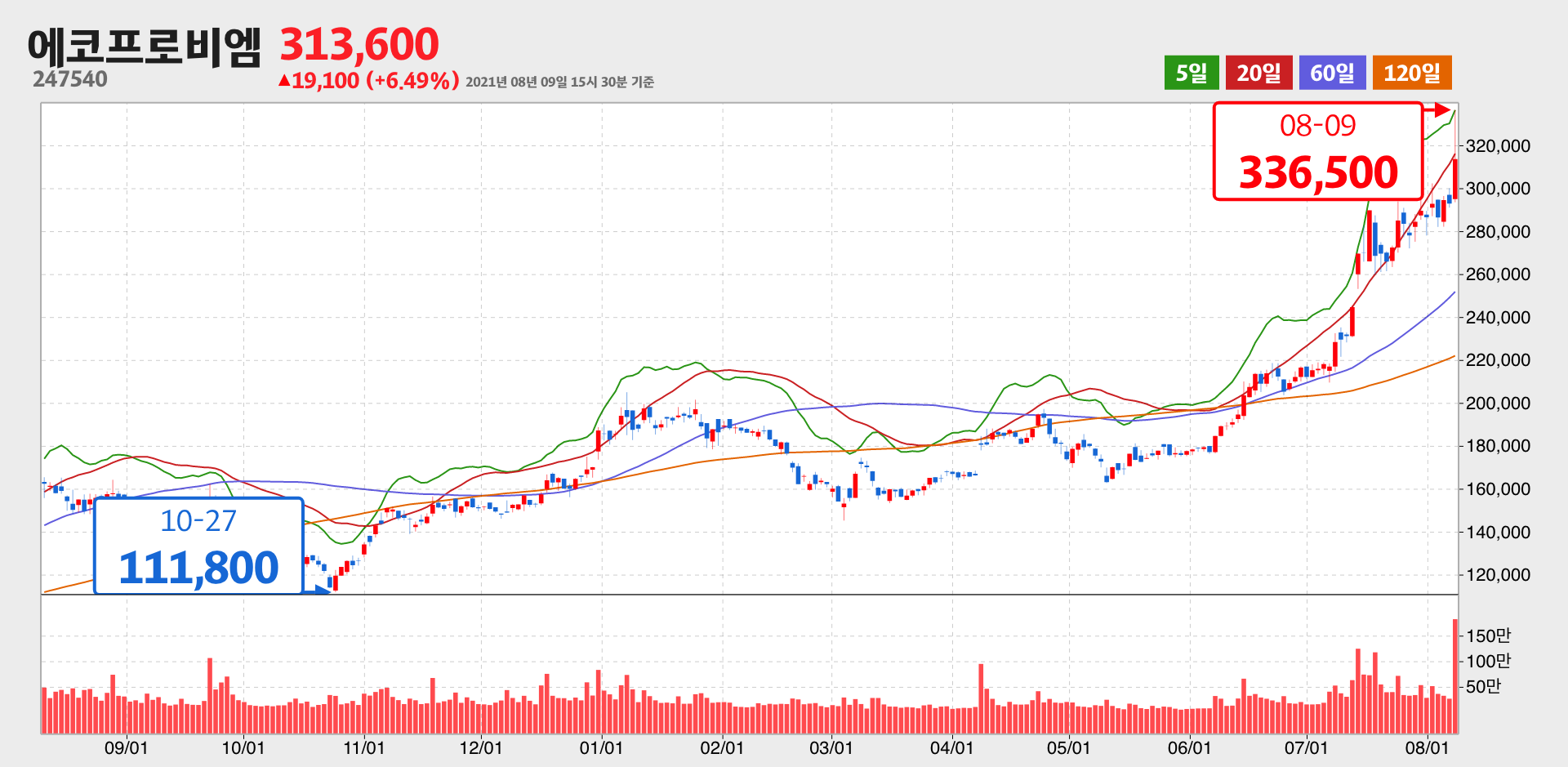
Task: Click the 280,000 price axis label
Action: click(1498, 232)
